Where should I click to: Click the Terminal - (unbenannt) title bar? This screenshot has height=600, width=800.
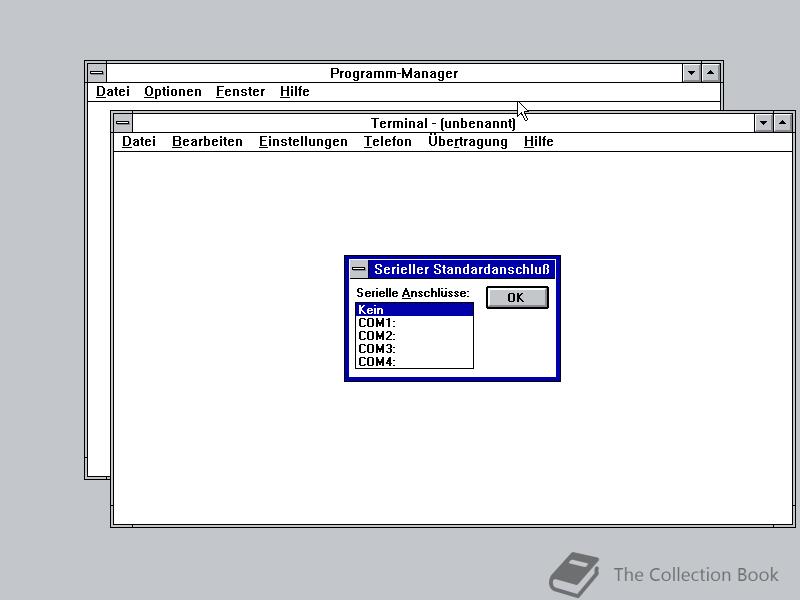[443, 123]
